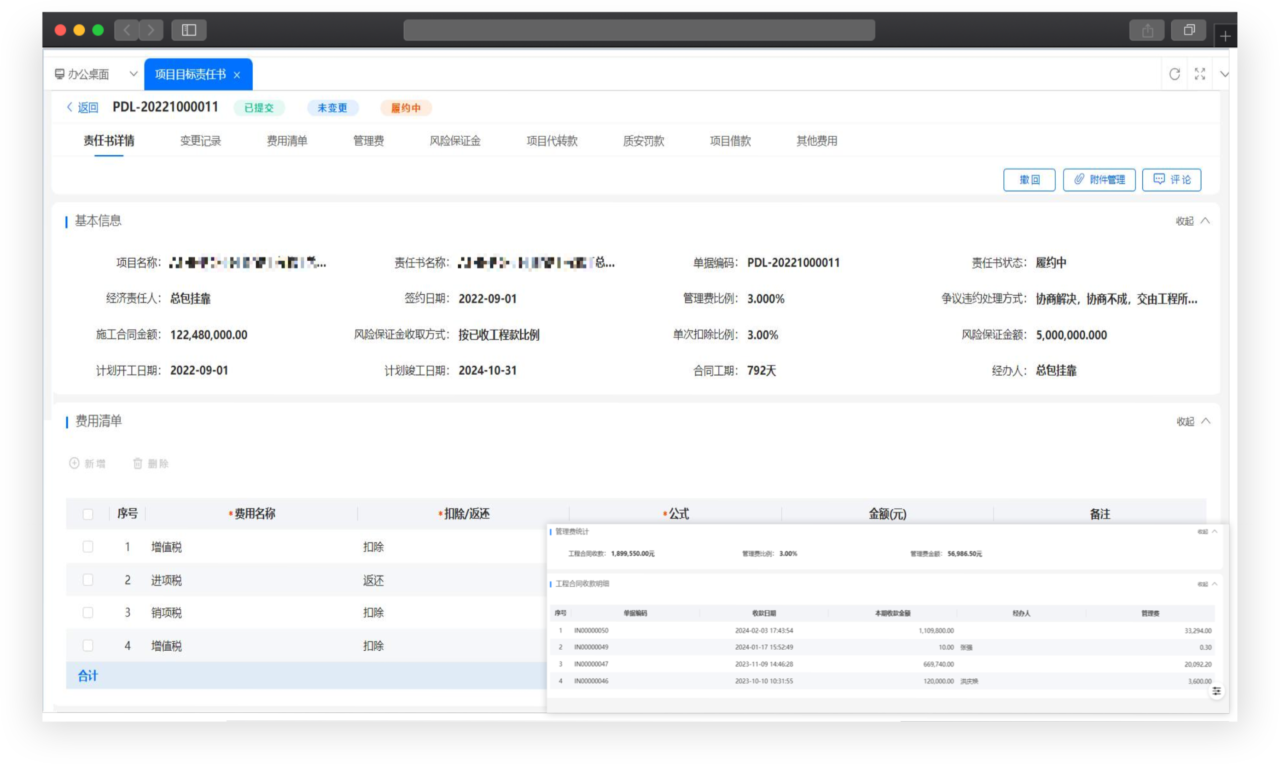The image size is (1280, 764).
Task: Click the 合计 total row label
Action: 88,676
